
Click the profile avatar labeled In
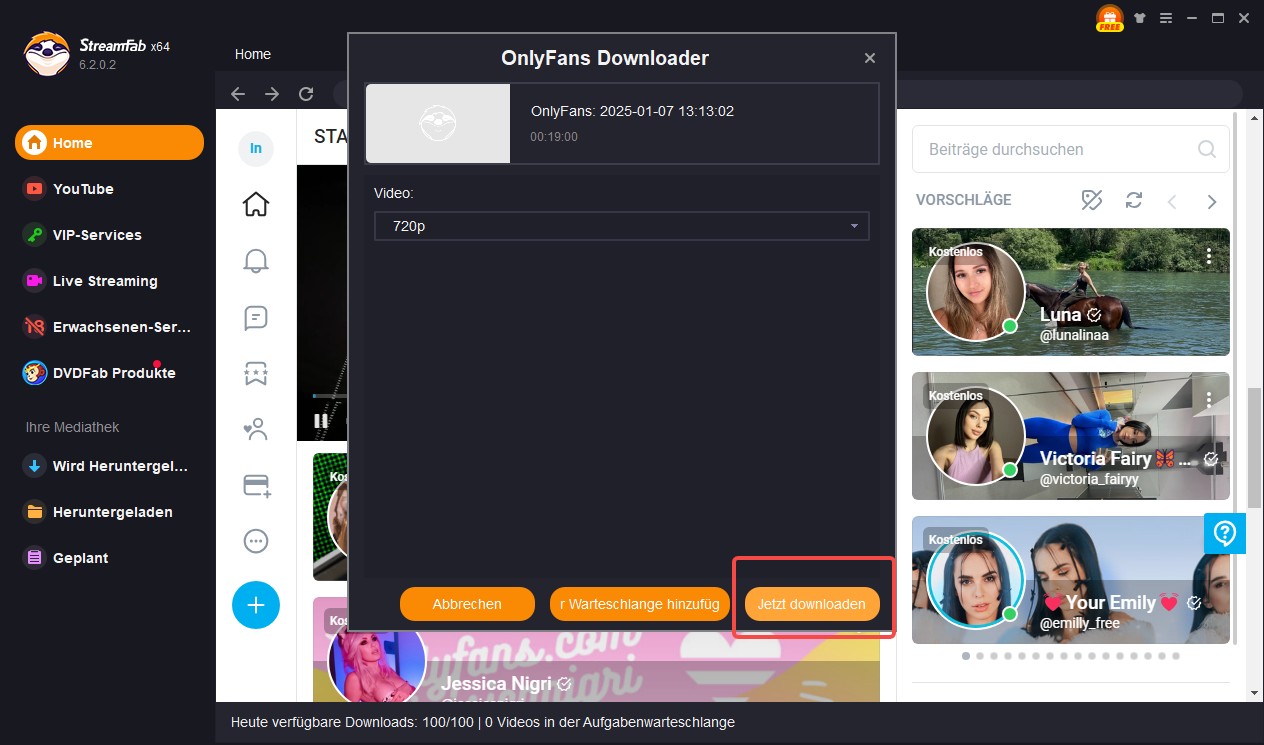coord(256,148)
